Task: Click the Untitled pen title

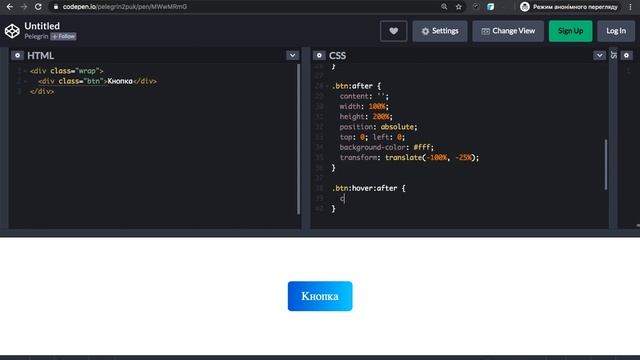Action: pyautogui.click(x=42, y=26)
